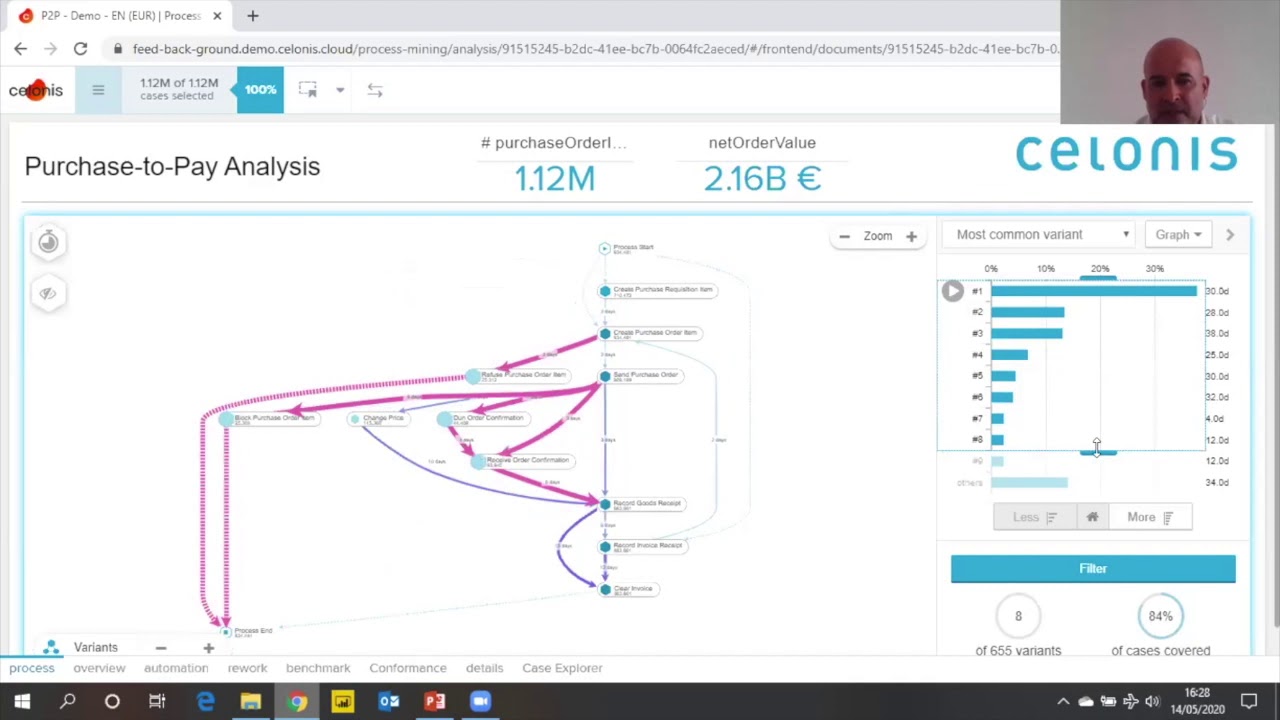1280x720 pixels.
Task: Open the Most common variant dropdown
Action: click(1041, 234)
